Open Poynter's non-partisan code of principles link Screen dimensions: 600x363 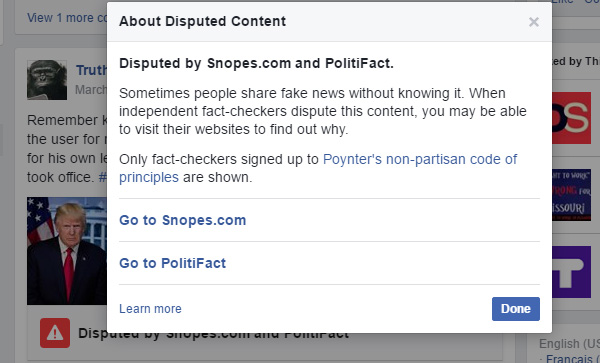tap(318, 168)
